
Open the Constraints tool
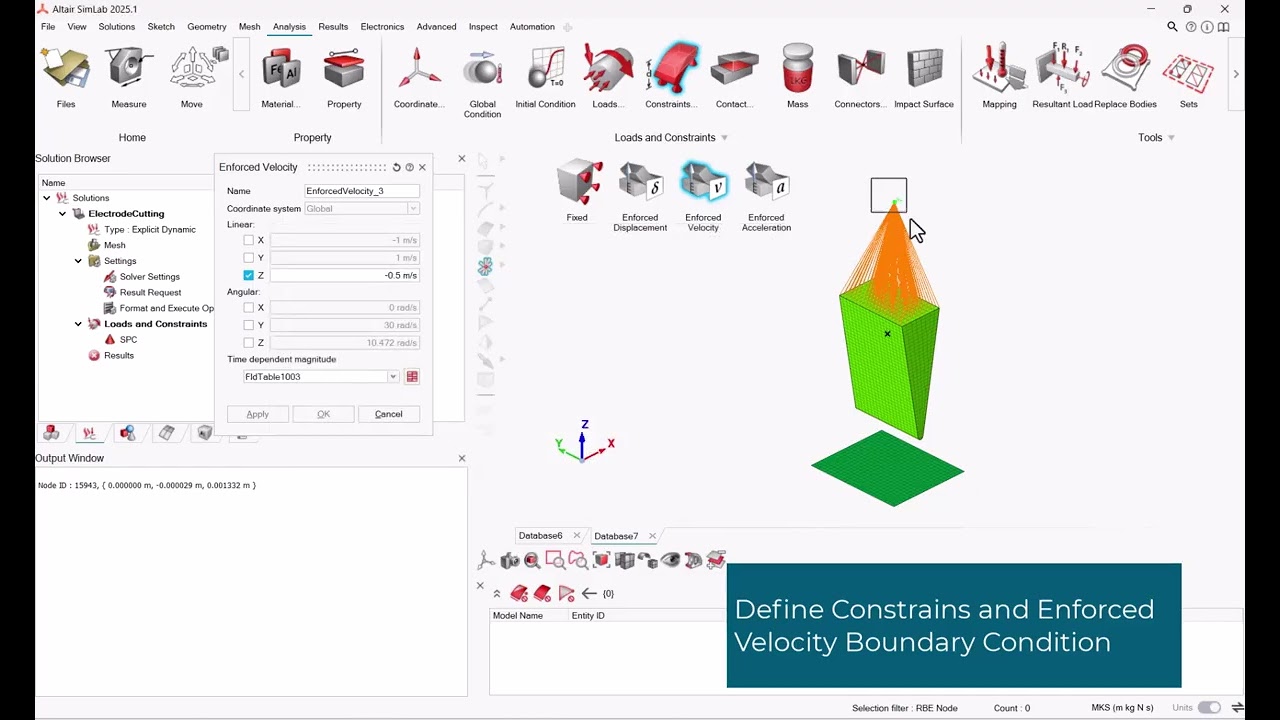(671, 78)
